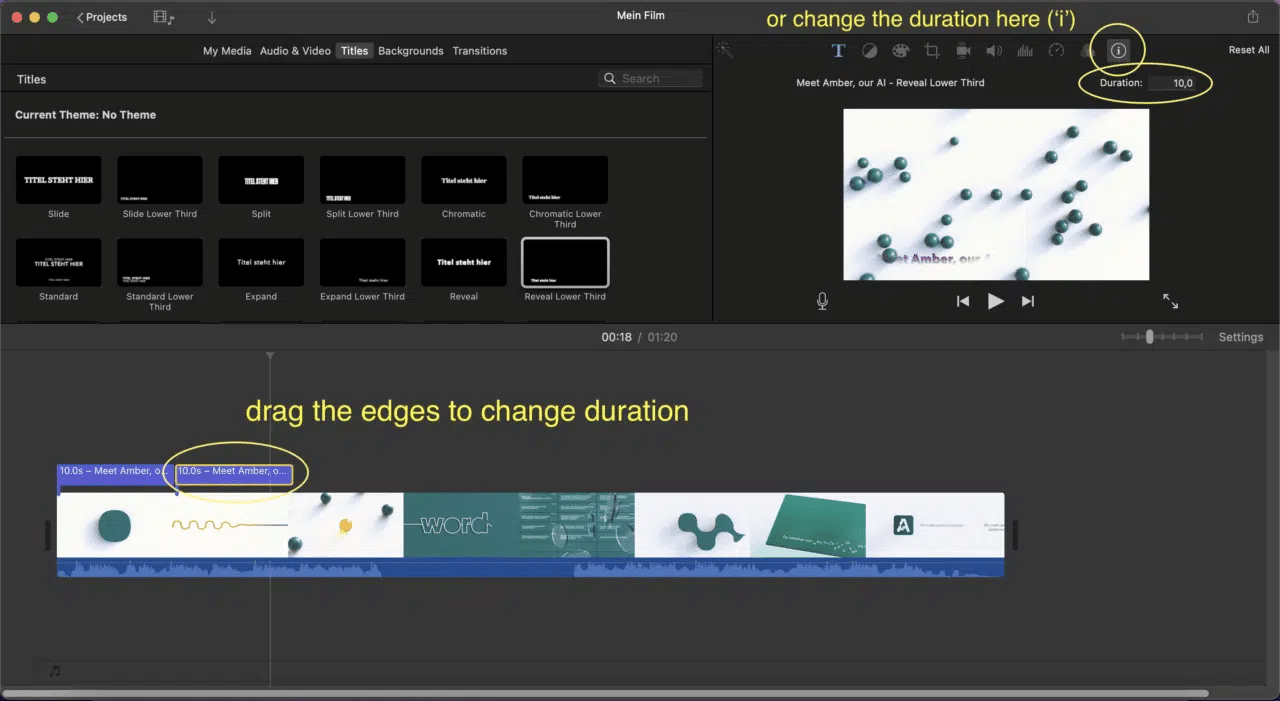Click the 'Meet Amber, our AI - Reveal Lower Third' label
1280x701 pixels.
[890, 83]
